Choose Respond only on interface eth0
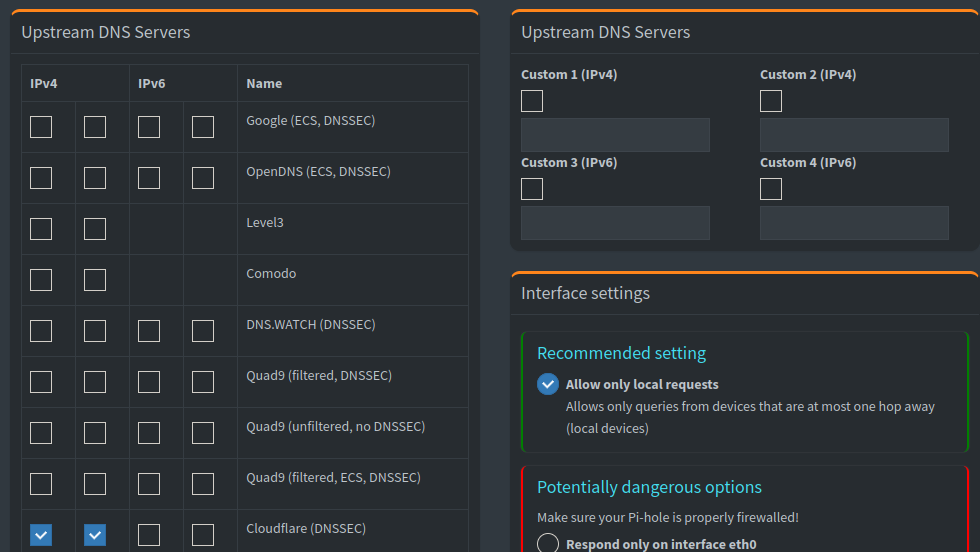Viewport: 980px width, 552px height. (x=548, y=544)
